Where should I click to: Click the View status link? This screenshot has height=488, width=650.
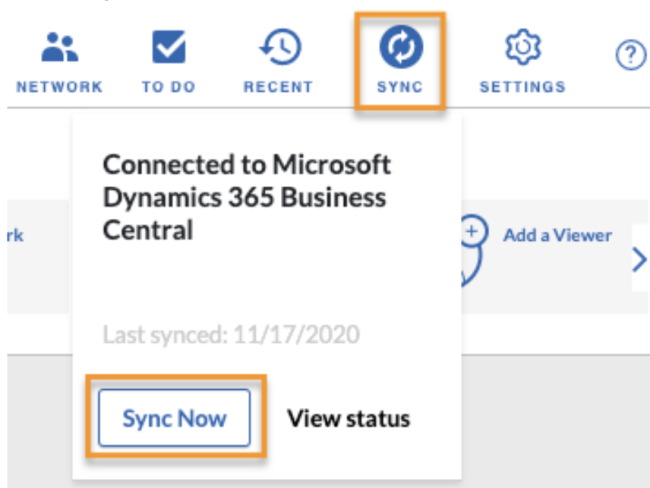click(x=348, y=418)
